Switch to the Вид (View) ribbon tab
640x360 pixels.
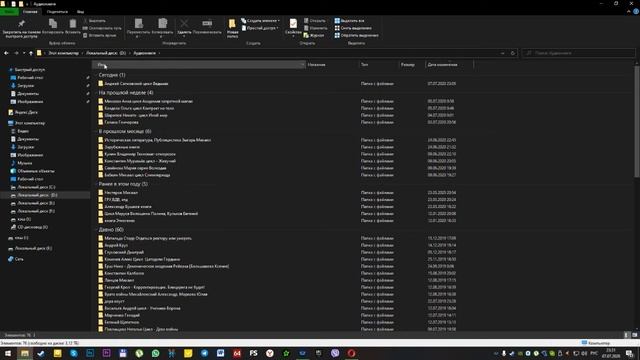80,12
